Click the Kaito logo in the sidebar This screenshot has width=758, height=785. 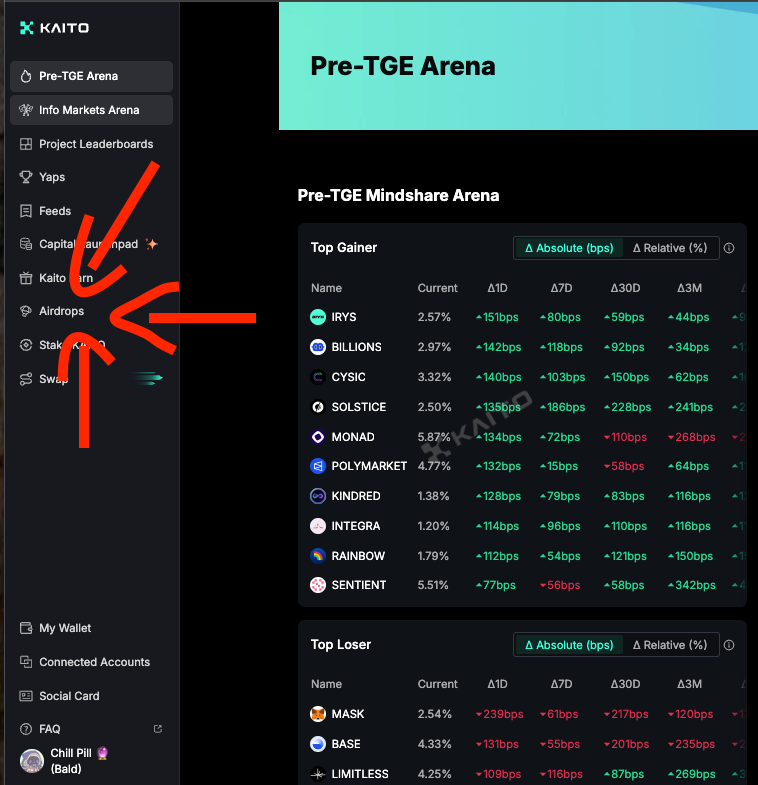pyautogui.click(x=54, y=28)
